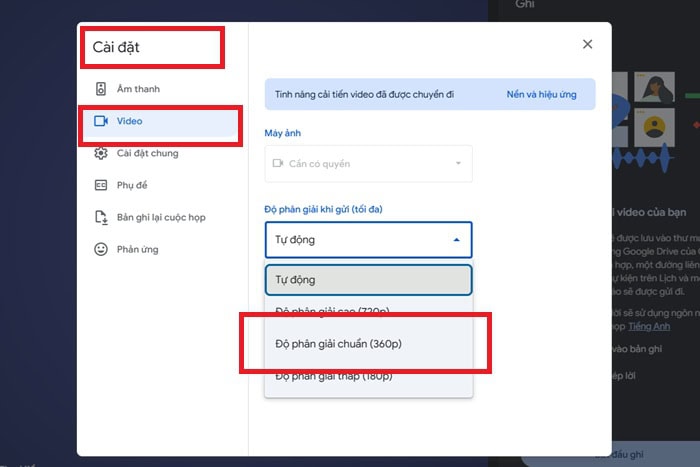This screenshot has width=700, height=467.
Task: Choose Độ phân giải cao (720p)
Action: [x=368, y=311]
